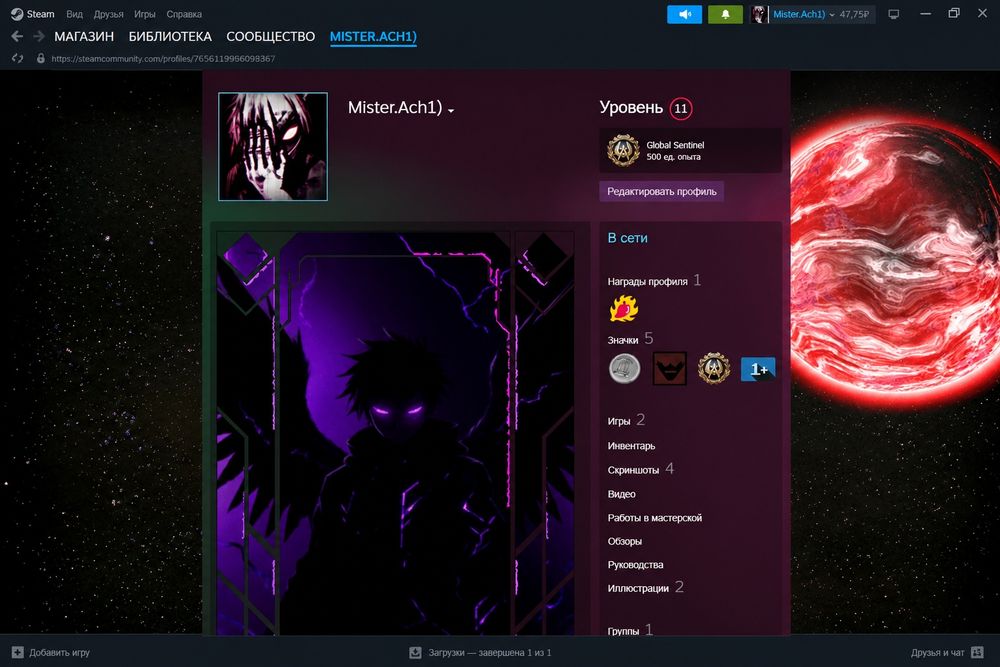1000x667 pixels.
Task: Click the friends chat icon at bottom right
Action: pyautogui.click(x=977, y=652)
